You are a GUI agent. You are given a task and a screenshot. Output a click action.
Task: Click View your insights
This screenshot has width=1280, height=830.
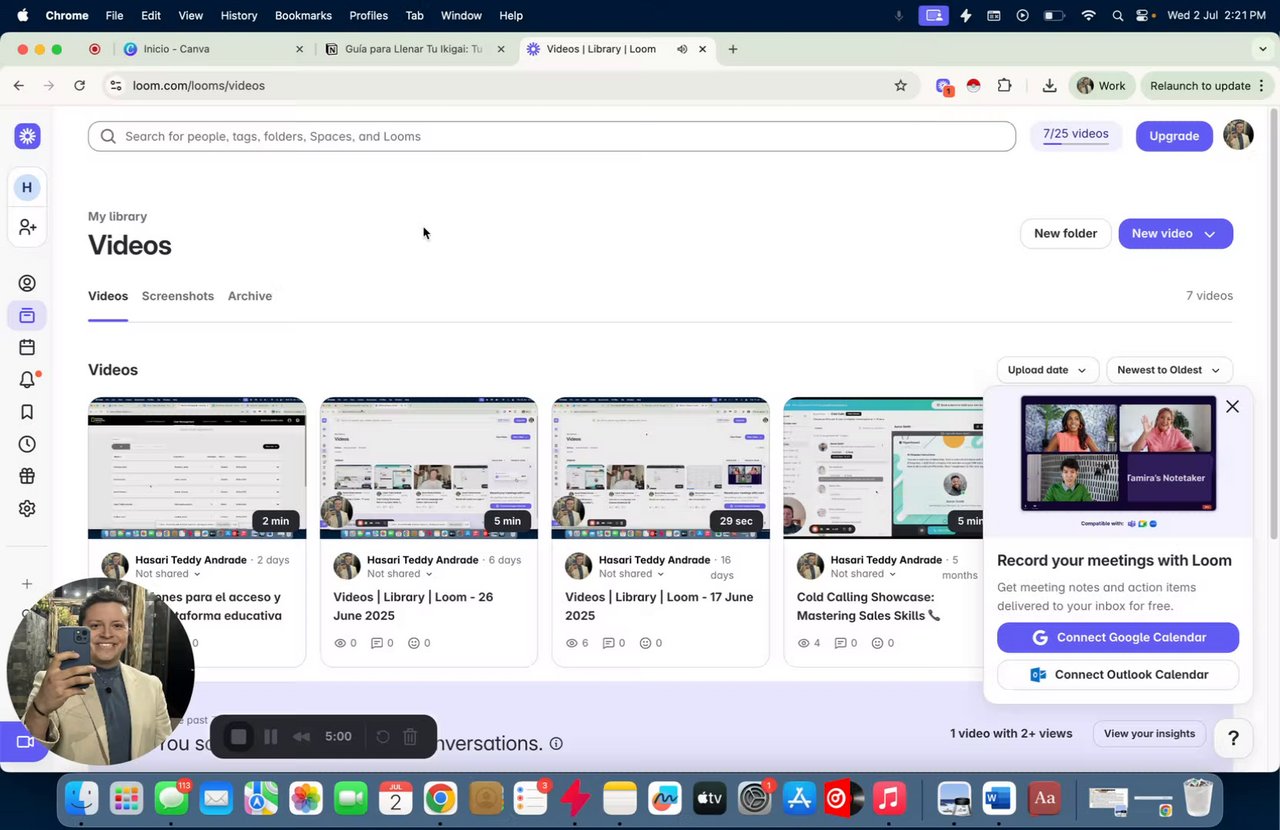tap(1149, 734)
